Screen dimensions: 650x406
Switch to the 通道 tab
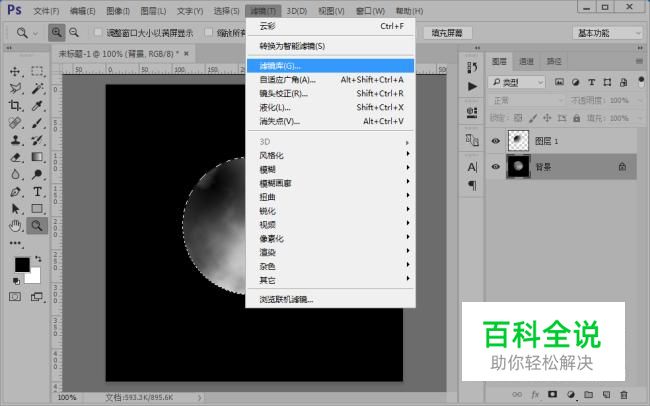coord(526,61)
